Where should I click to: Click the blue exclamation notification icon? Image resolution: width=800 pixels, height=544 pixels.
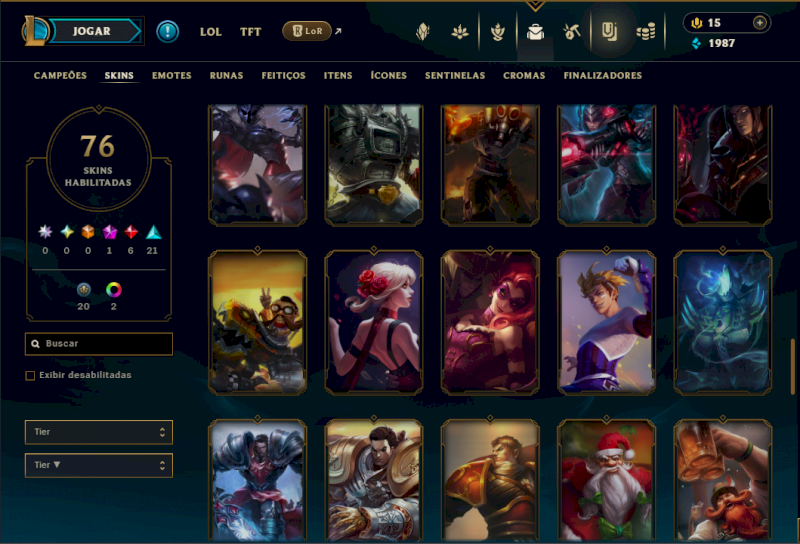click(x=167, y=31)
